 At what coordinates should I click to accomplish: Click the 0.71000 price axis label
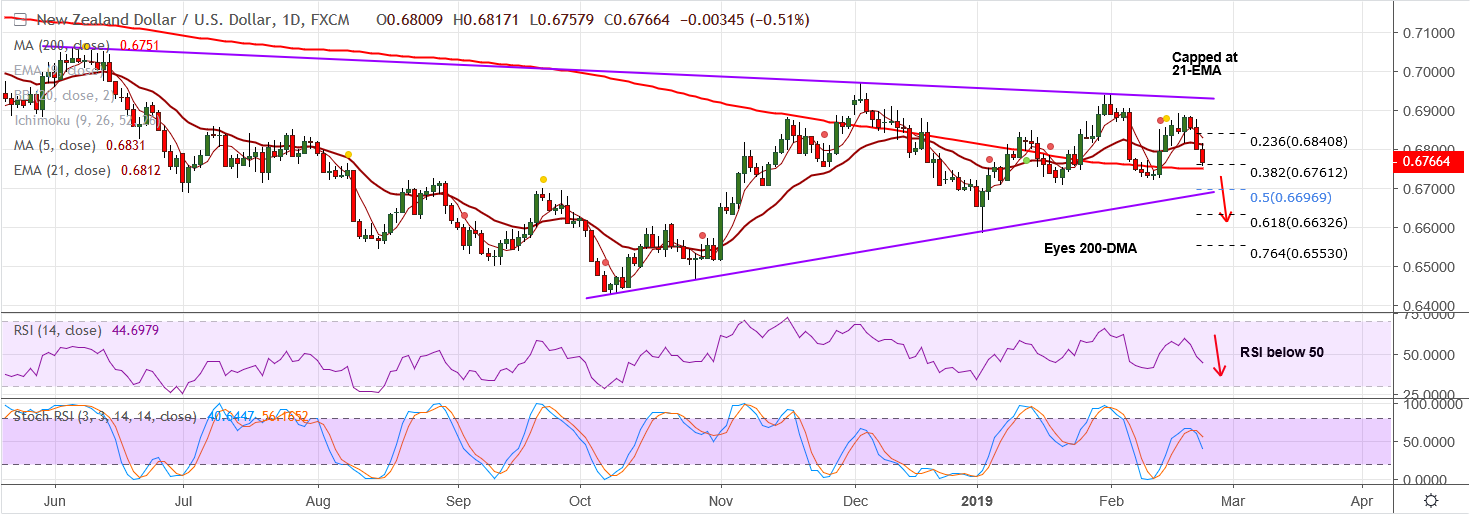tap(1430, 33)
